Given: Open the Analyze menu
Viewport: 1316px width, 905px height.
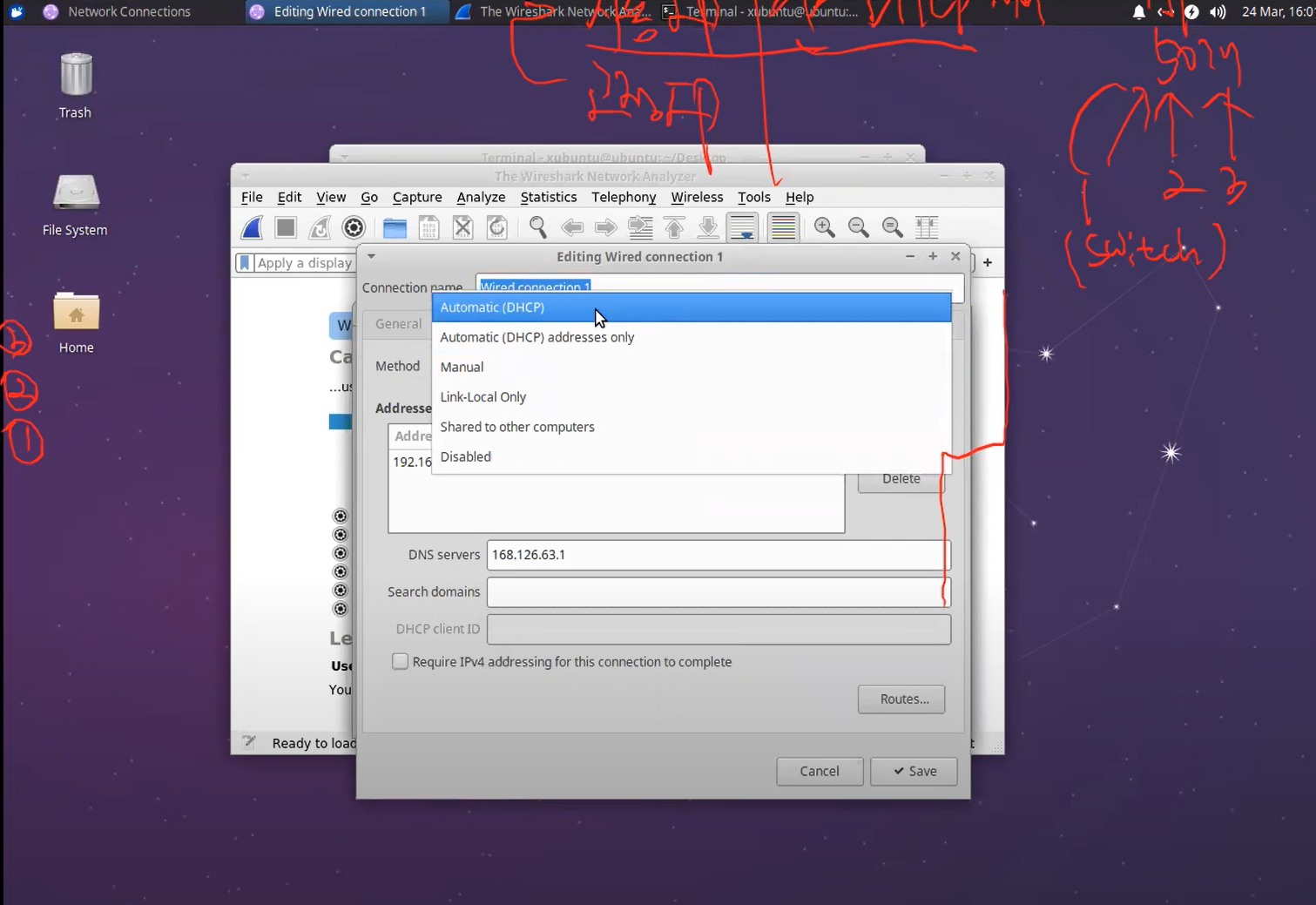Looking at the screenshot, I should coord(481,197).
